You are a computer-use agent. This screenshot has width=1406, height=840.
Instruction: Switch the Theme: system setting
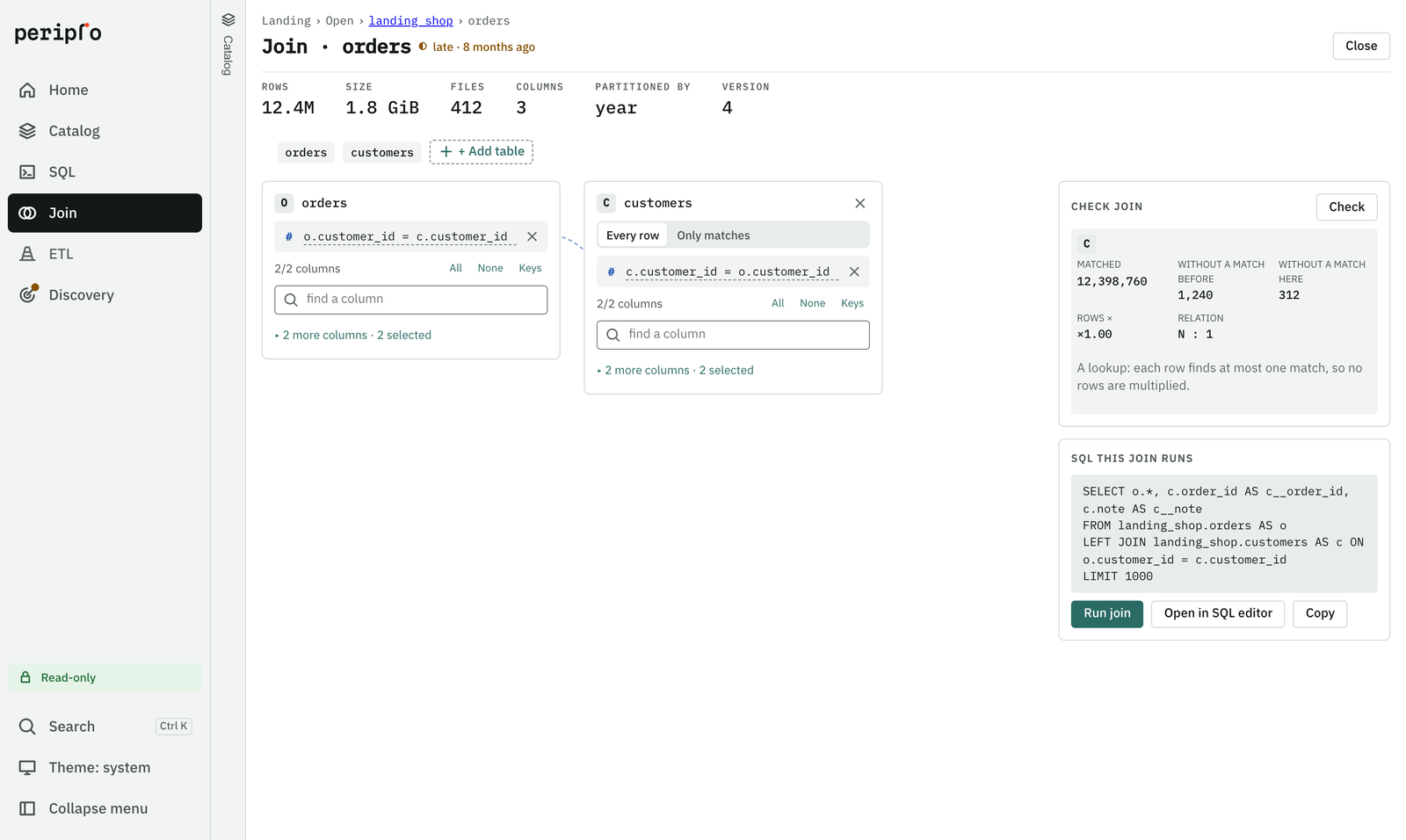tap(105, 767)
